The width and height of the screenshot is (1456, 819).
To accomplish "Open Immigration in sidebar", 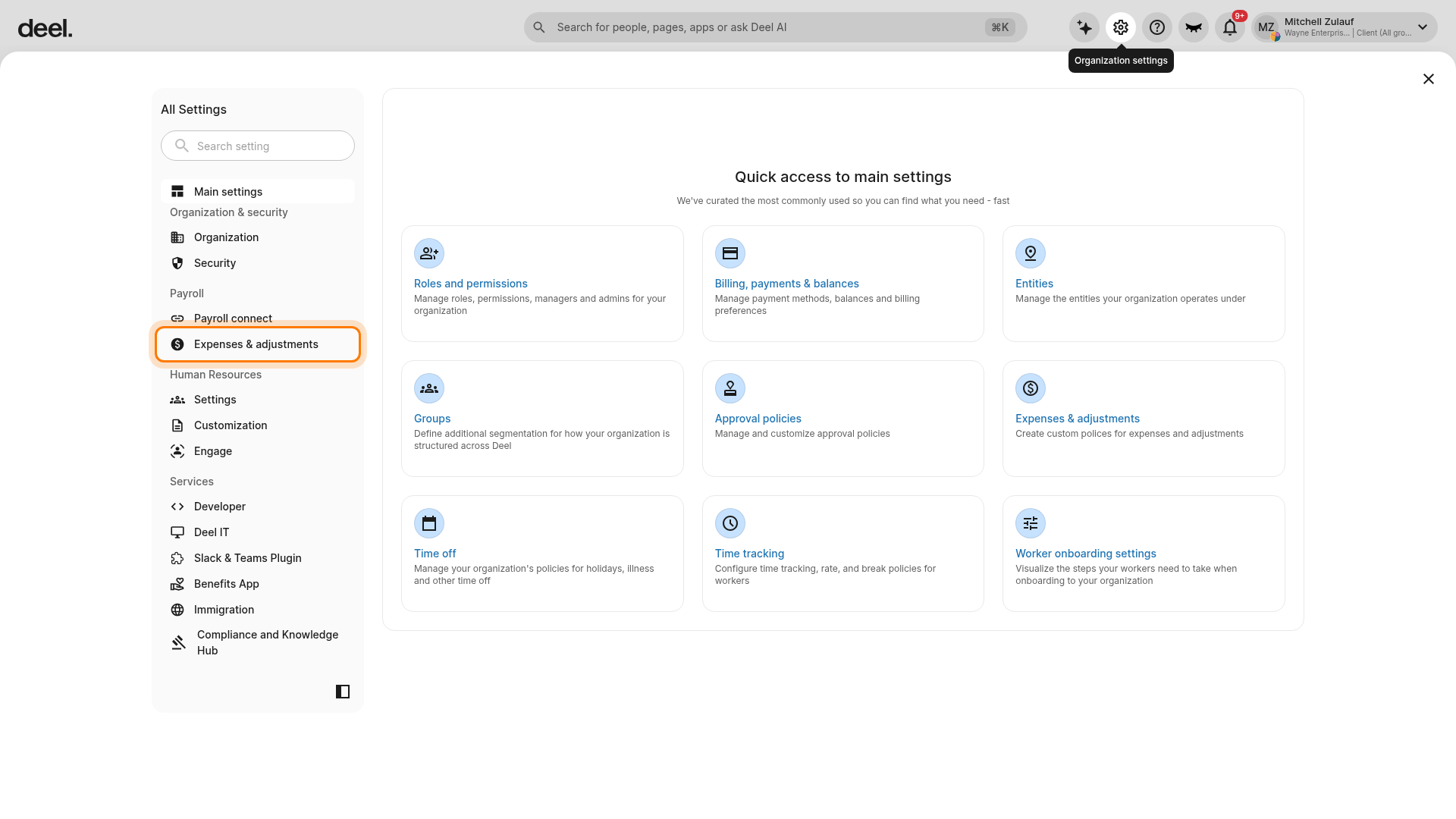I will pos(258,610).
